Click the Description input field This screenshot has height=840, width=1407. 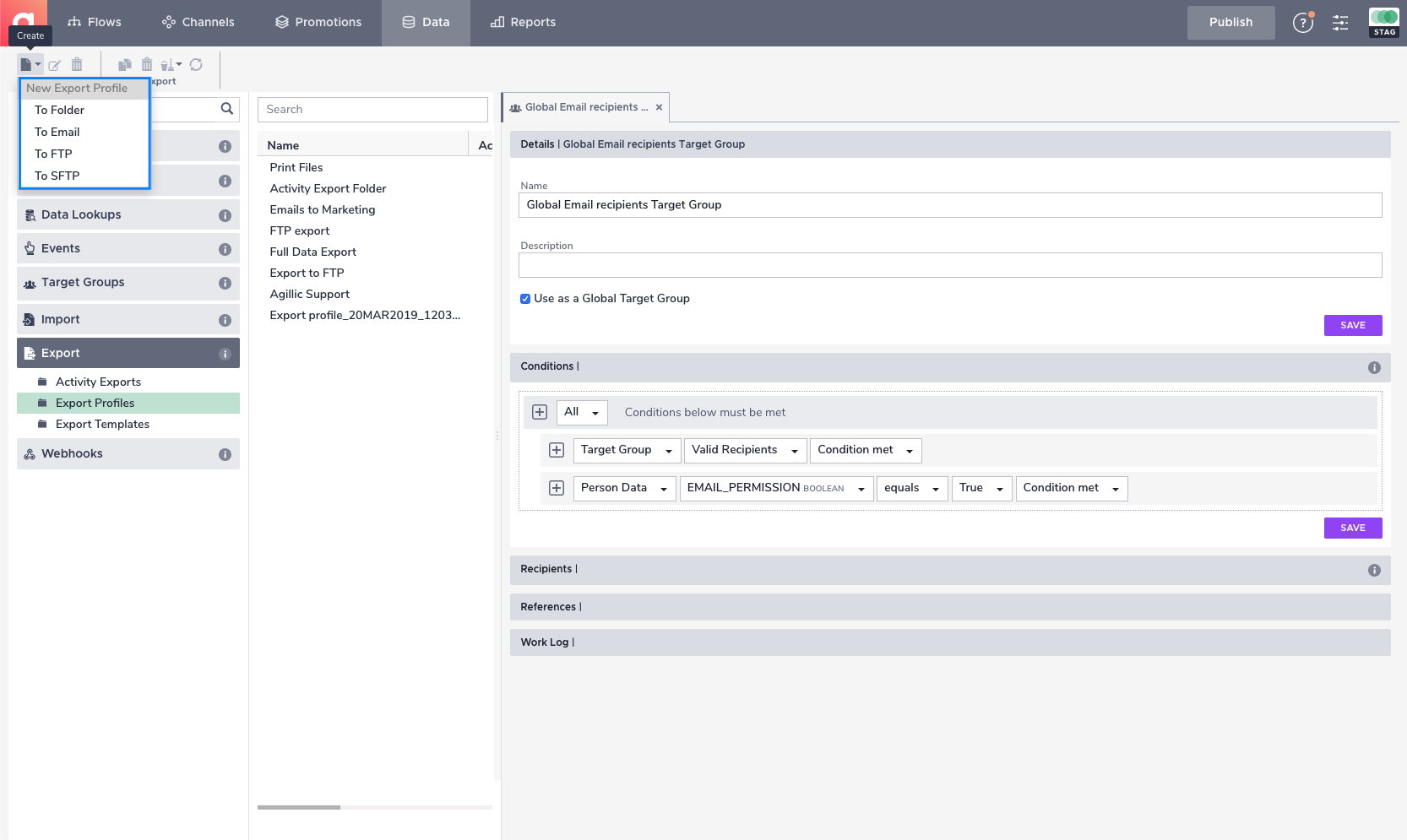(950, 265)
